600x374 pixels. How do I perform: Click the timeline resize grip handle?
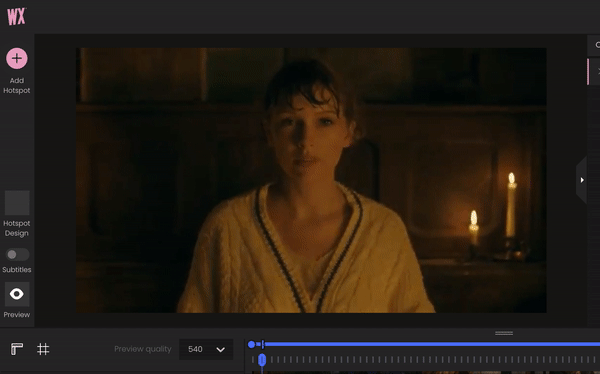coord(504,333)
